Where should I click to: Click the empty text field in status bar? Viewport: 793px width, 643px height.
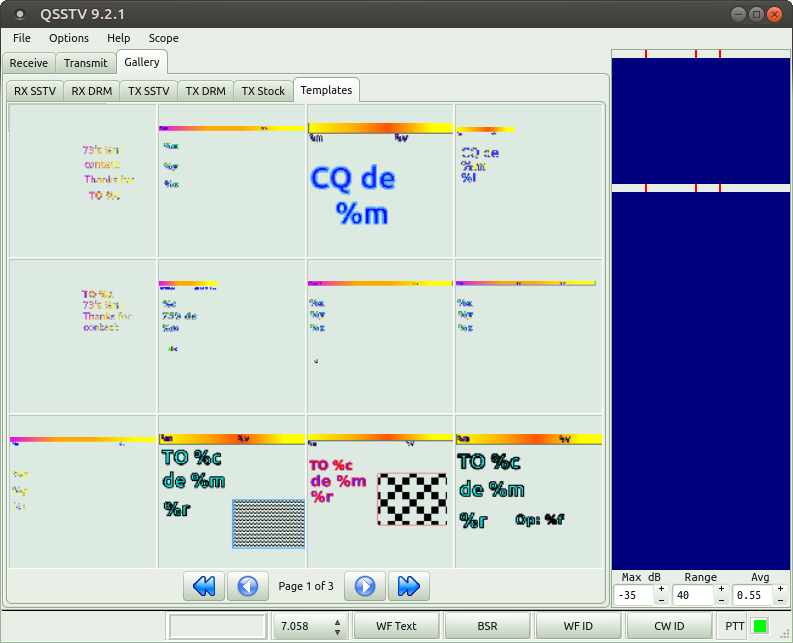tap(216, 626)
